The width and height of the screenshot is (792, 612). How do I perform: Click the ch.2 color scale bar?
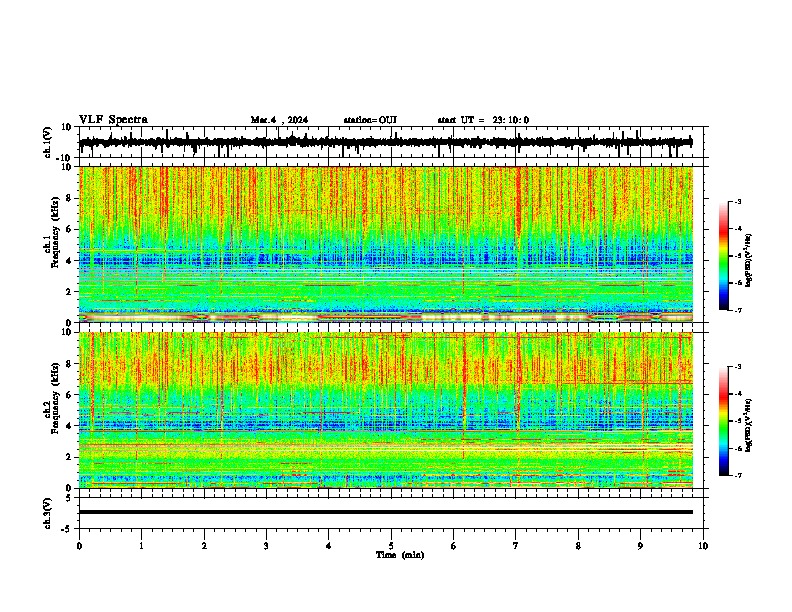click(x=723, y=421)
